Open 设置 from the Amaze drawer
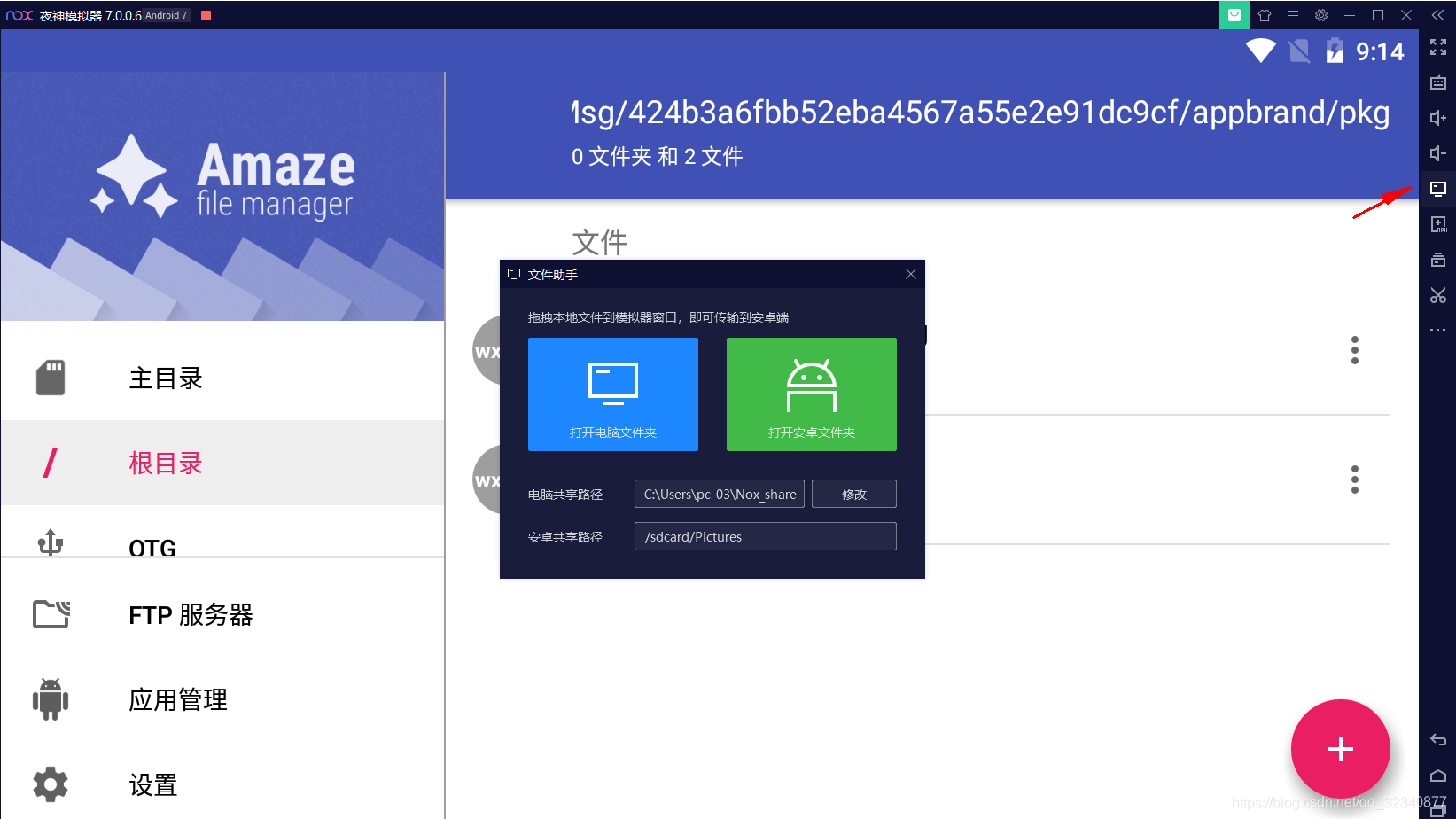 pyautogui.click(x=152, y=784)
